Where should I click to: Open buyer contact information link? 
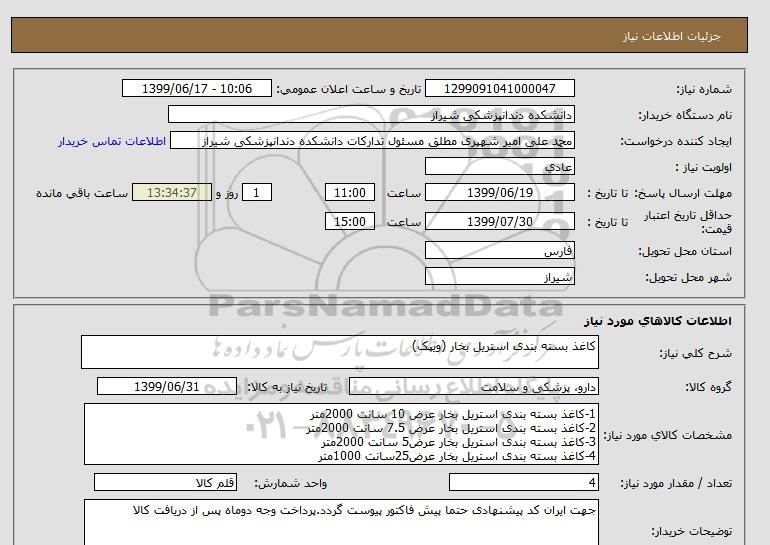click(112, 141)
